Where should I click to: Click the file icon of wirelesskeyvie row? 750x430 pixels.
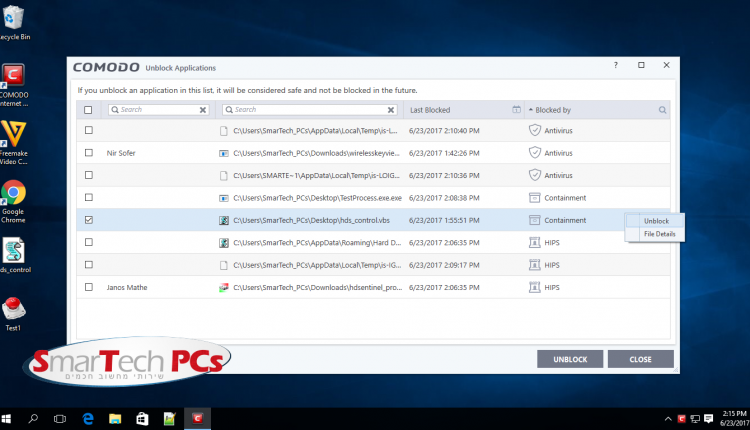(223, 153)
